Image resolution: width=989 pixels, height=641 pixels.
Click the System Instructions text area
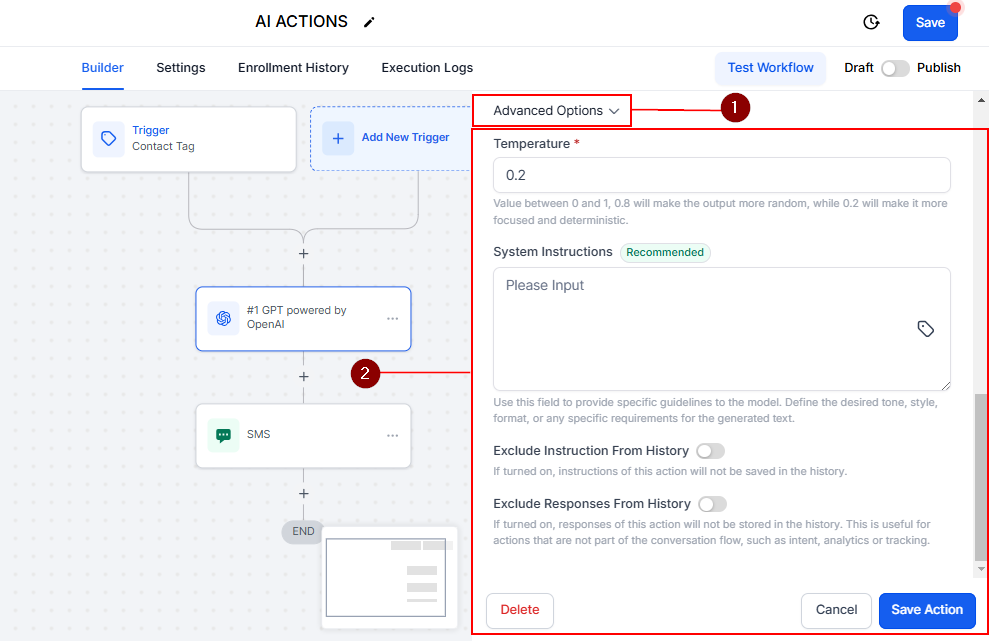pos(722,329)
